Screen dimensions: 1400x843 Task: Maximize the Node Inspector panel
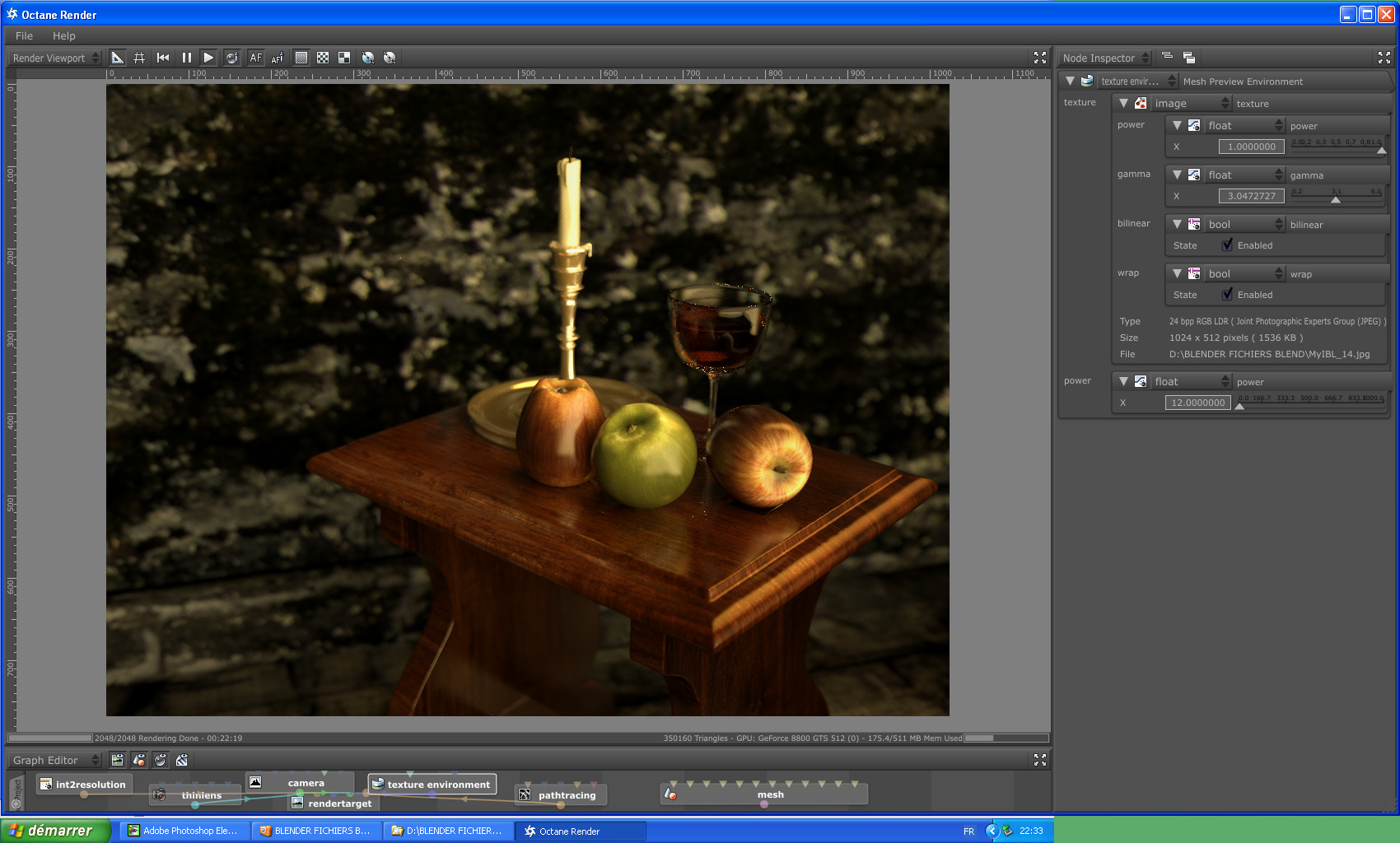click(x=1384, y=58)
